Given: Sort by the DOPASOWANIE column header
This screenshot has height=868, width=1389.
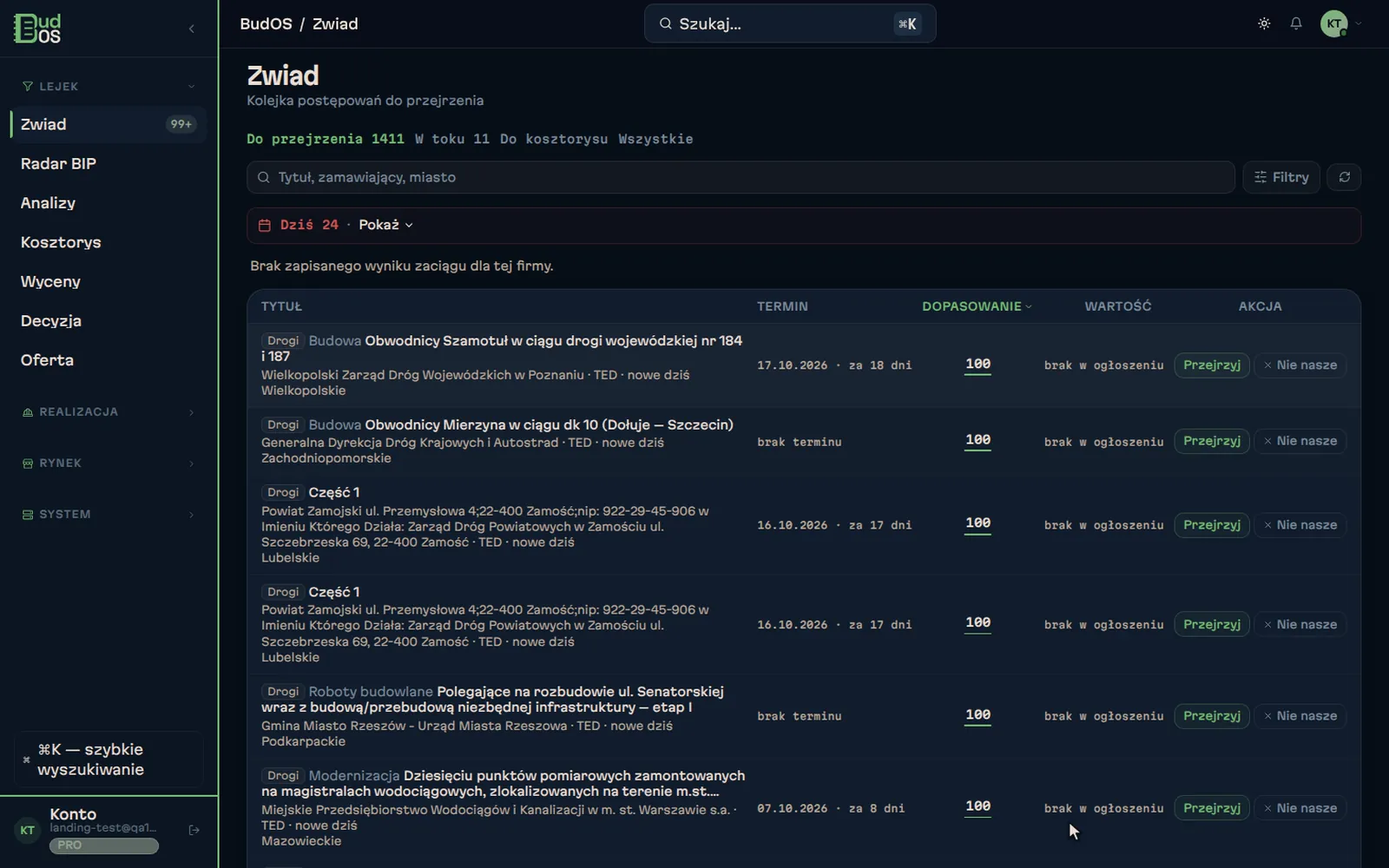Looking at the screenshot, I should [x=977, y=306].
